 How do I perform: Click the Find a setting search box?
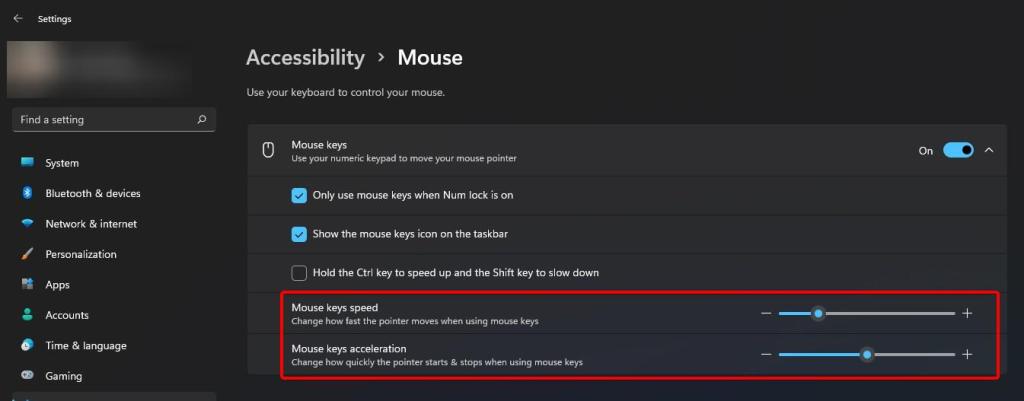coord(105,120)
